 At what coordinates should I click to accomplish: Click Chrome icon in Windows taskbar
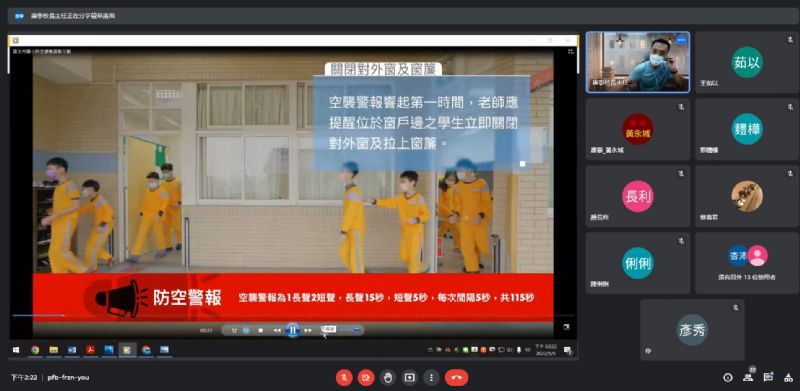point(35,350)
